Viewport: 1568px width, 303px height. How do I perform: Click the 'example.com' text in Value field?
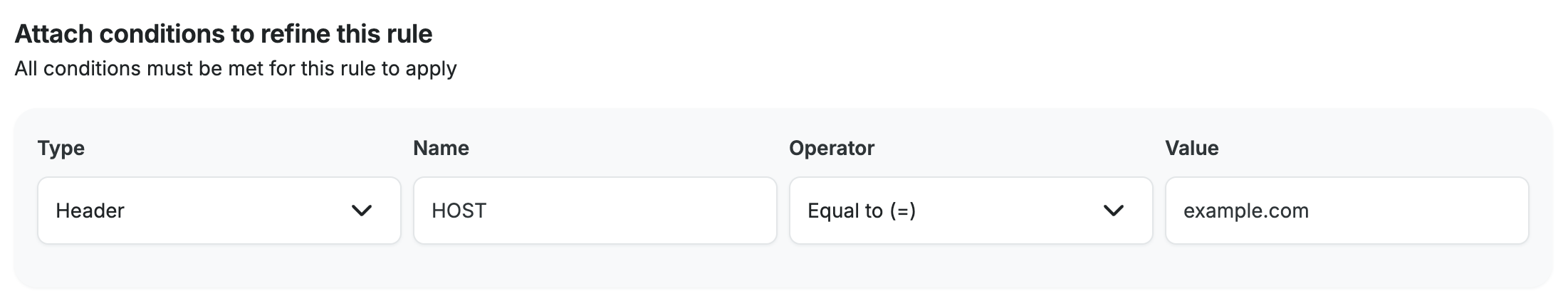tap(1245, 211)
